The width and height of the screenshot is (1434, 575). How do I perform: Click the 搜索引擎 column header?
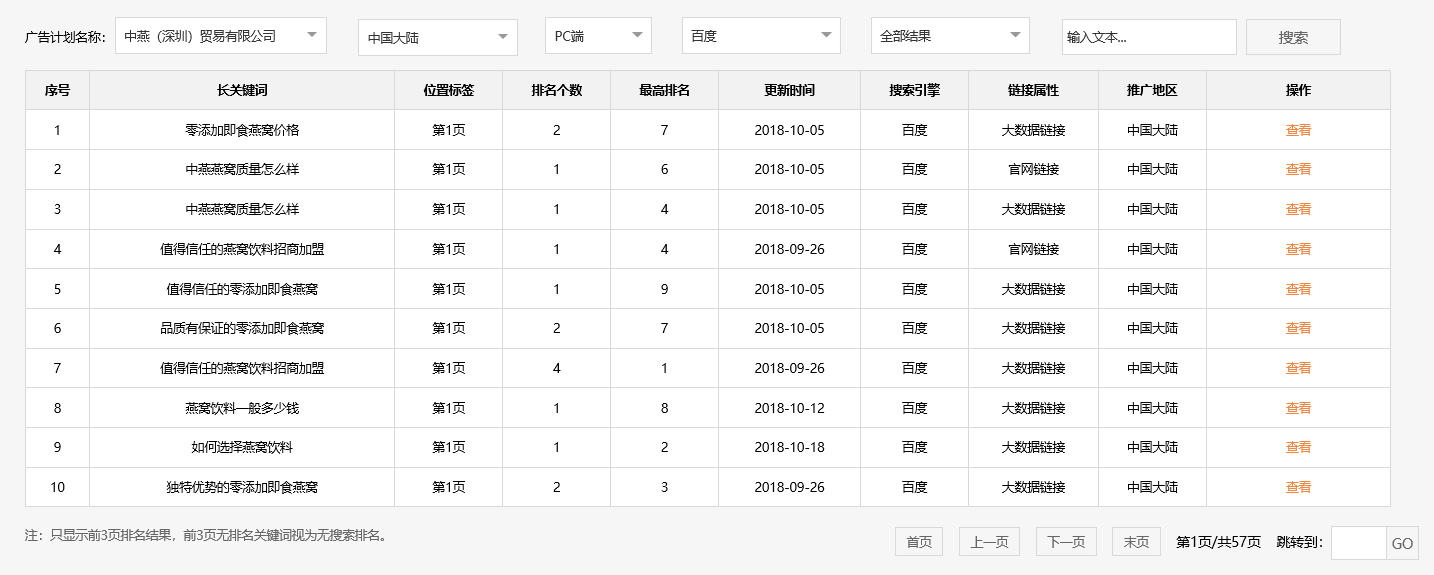914,90
